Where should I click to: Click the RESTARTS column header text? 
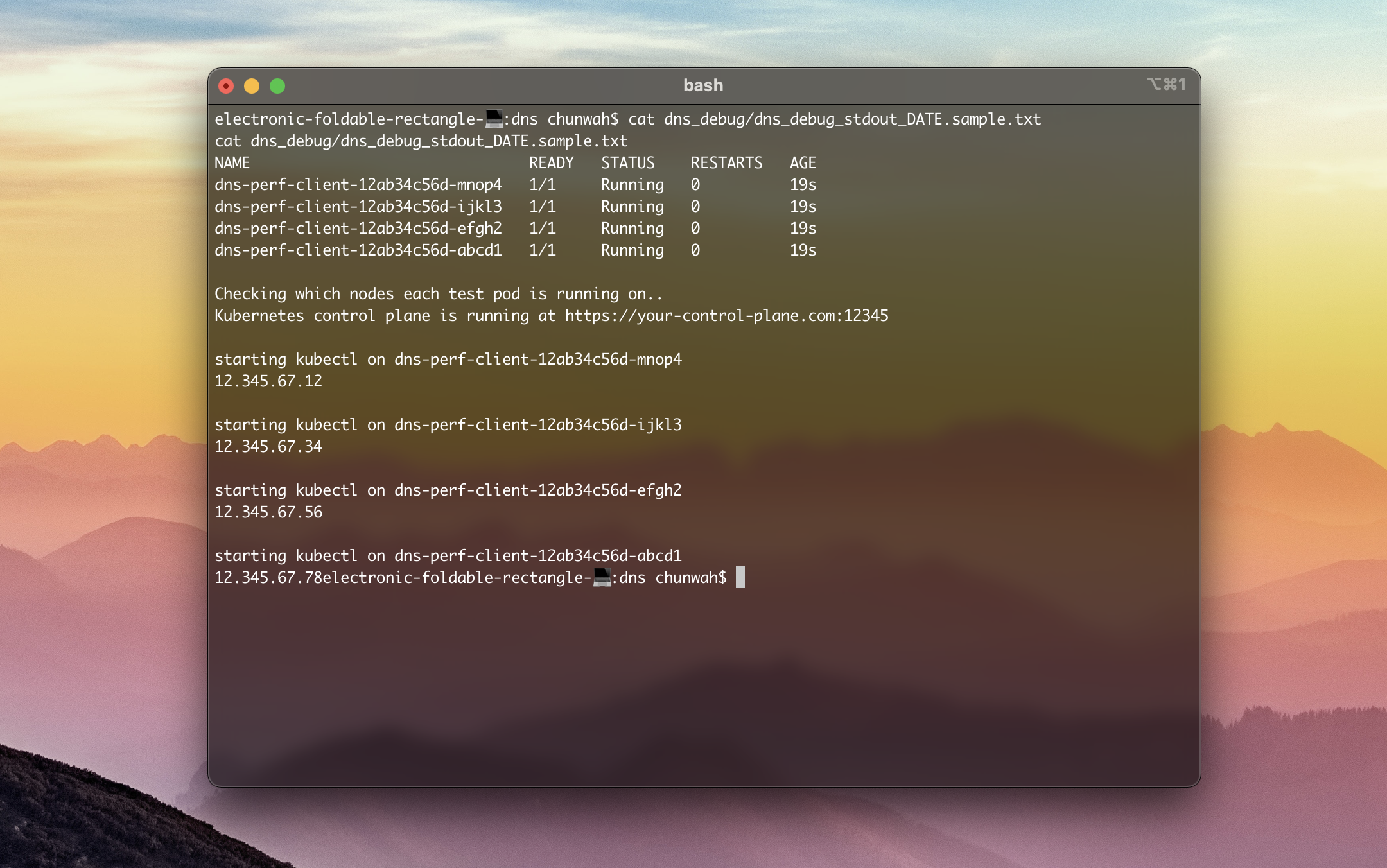726,162
